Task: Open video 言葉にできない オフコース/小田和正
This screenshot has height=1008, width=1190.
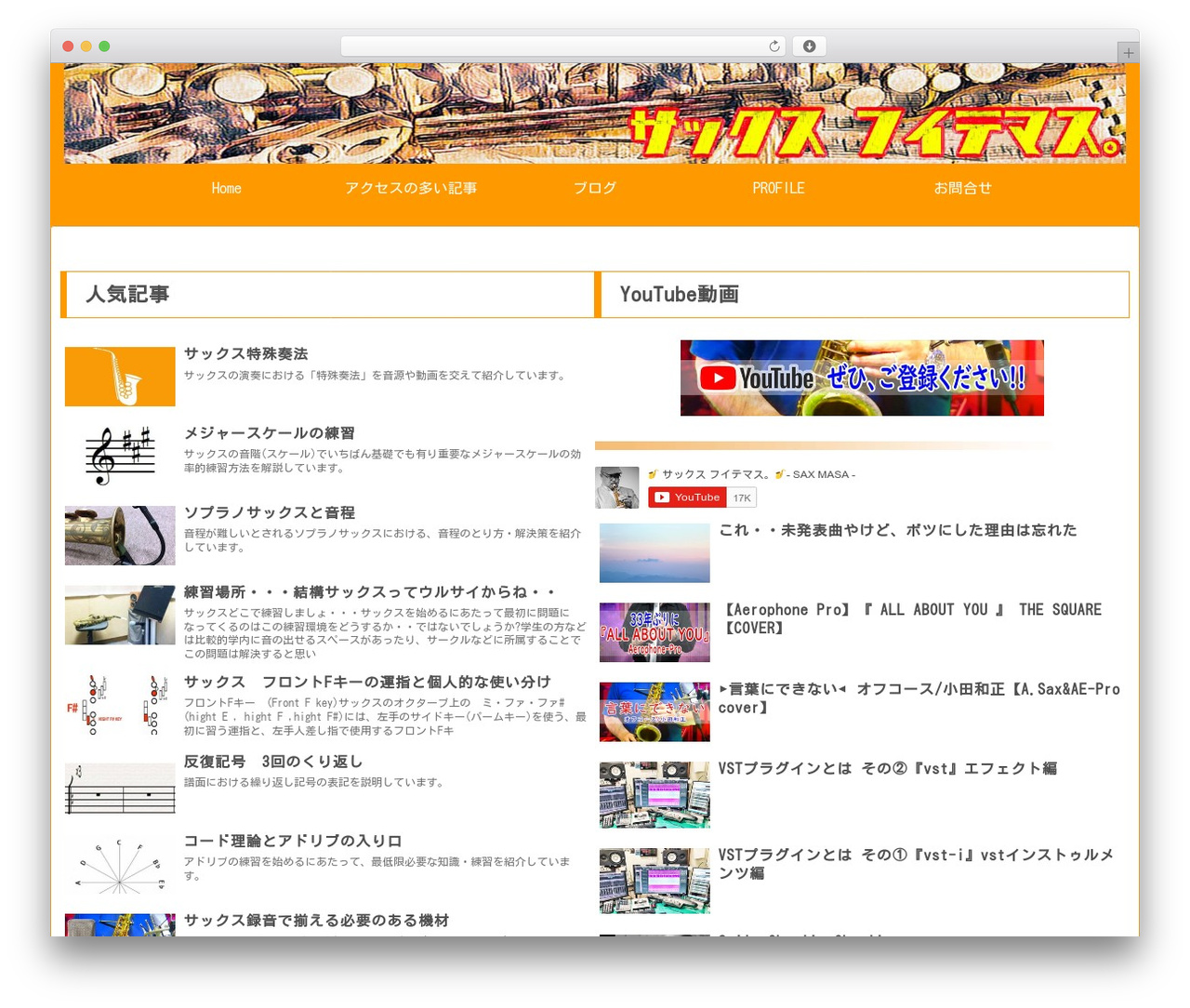Action: pyautogui.click(x=919, y=698)
